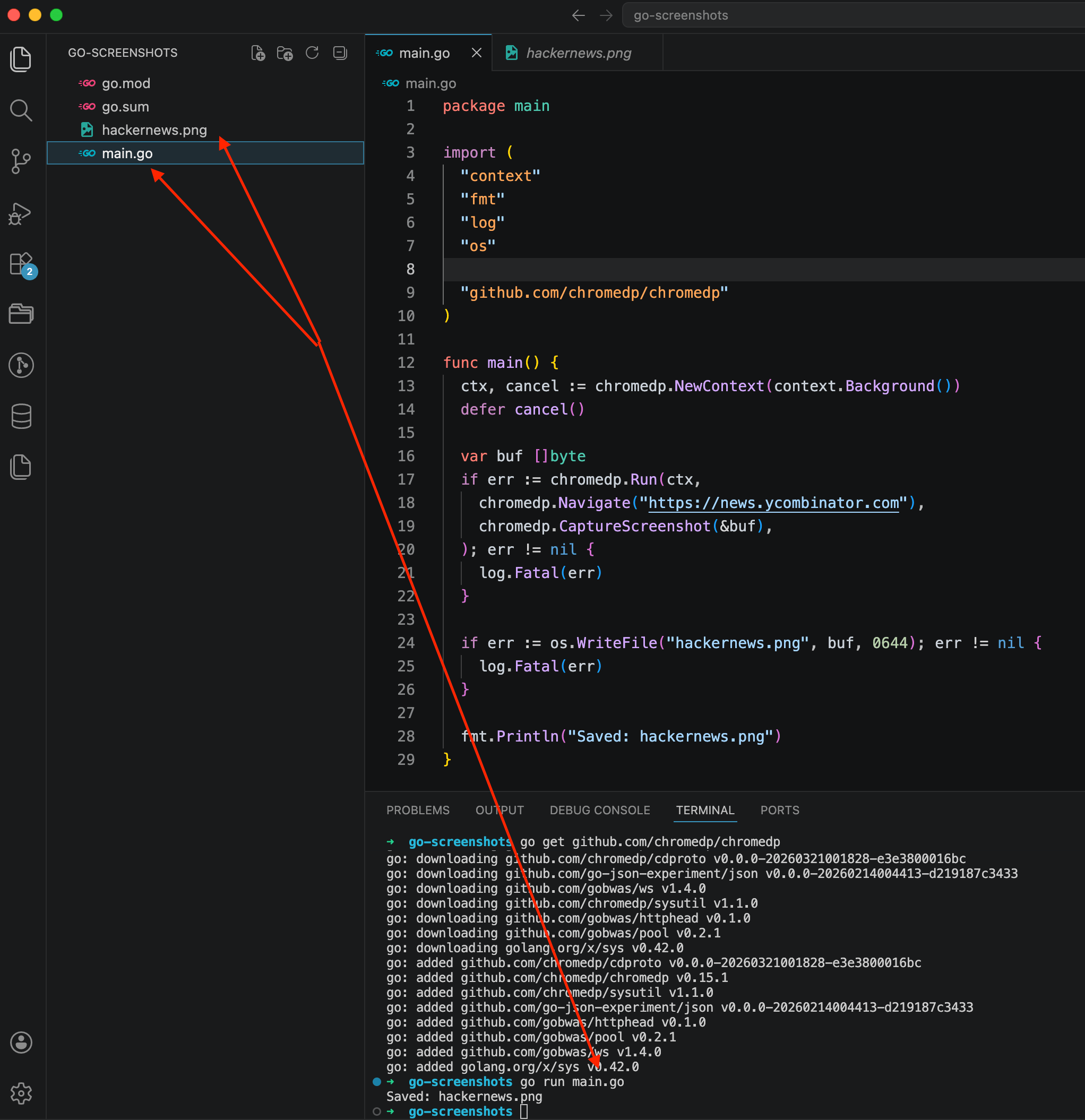
Task: Open the Search panel
Action: pyautogui.click(x=21, y=110)
